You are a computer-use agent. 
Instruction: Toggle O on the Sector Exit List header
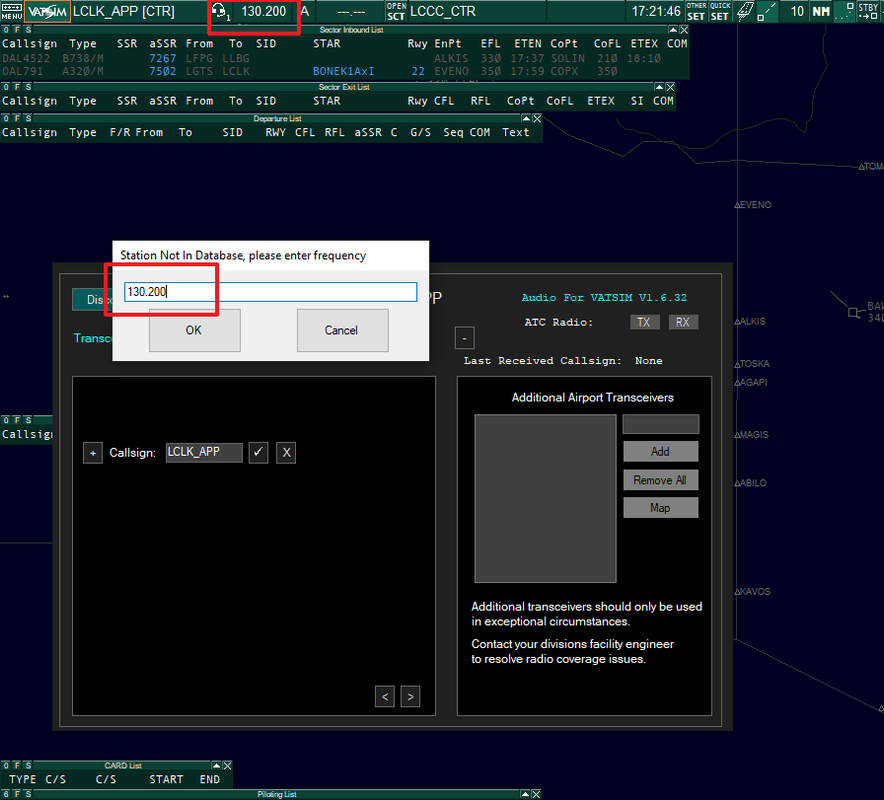pos(6,87)
